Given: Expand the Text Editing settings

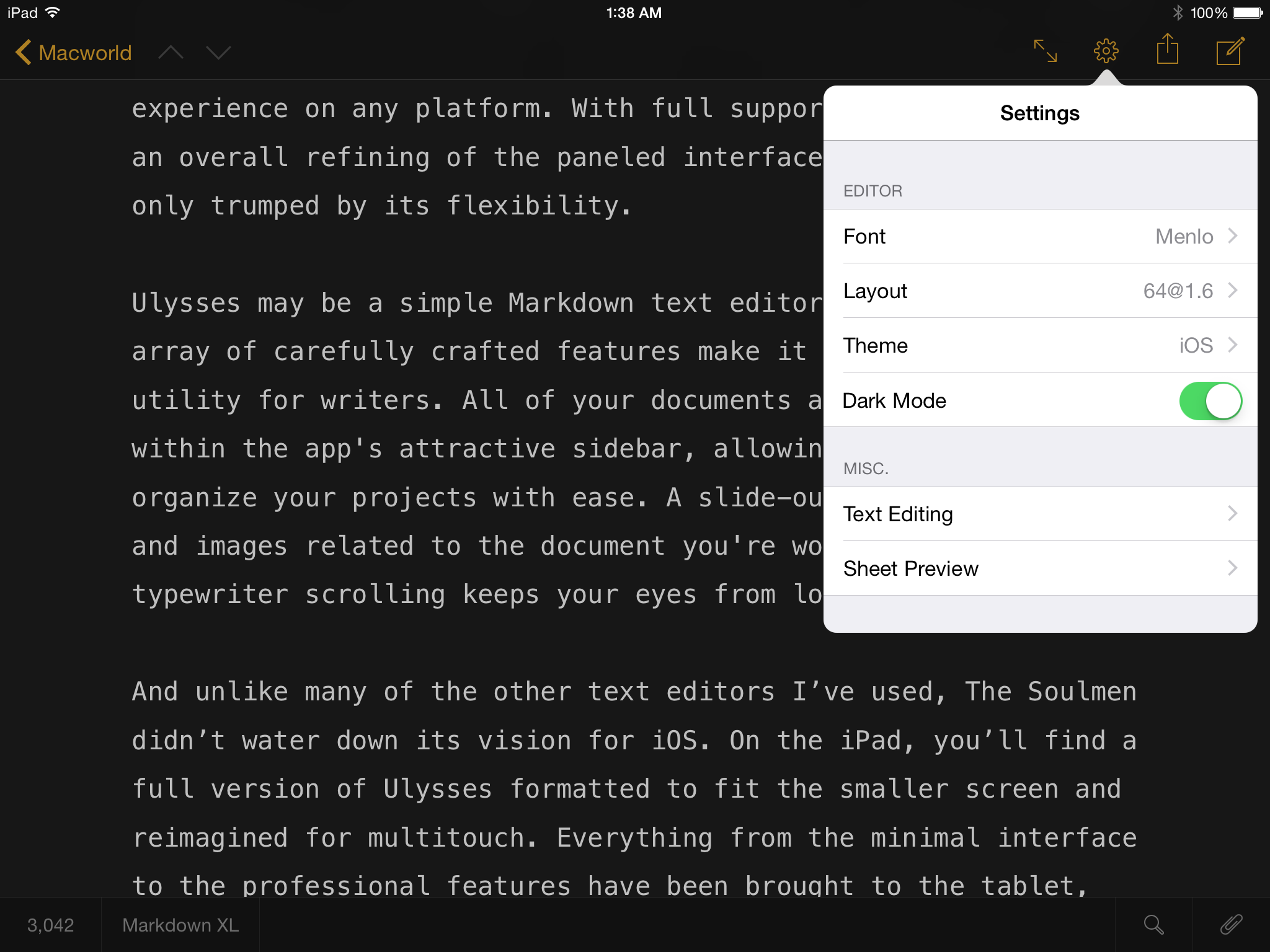Looking at the screenshot, I should 1040,513.
